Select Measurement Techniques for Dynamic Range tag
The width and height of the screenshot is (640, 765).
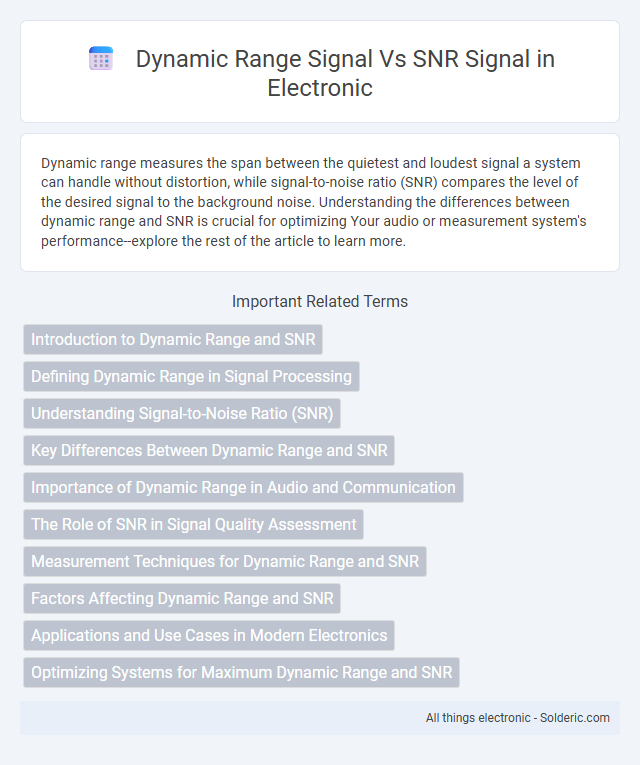click(x=225, y=562)
